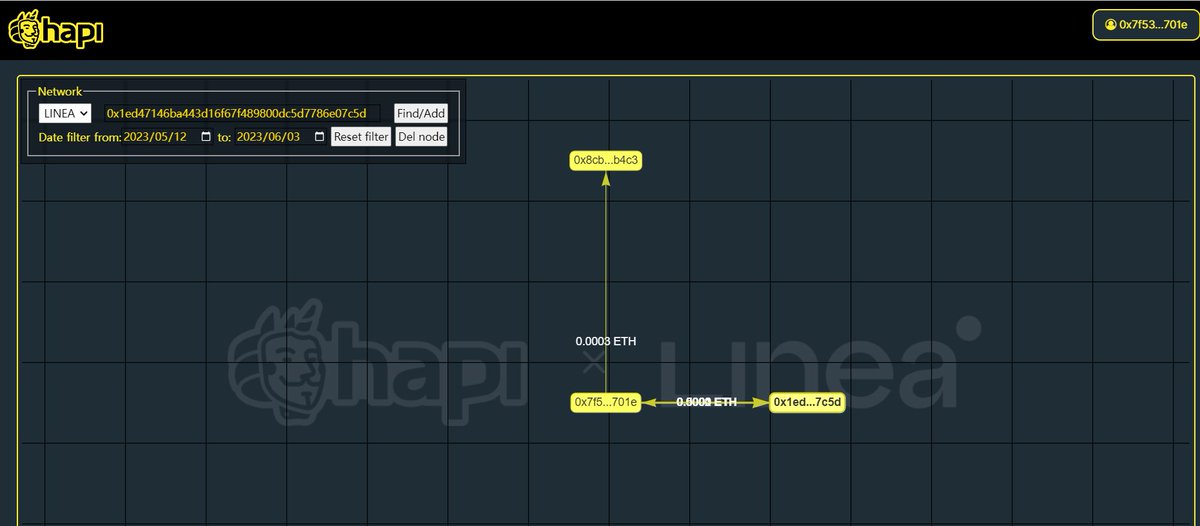This screenshot has width=1200, height=526.
Task: Select the 0x7f5...701e graph node
Action: pyautogui.click(x=606, y=402)
